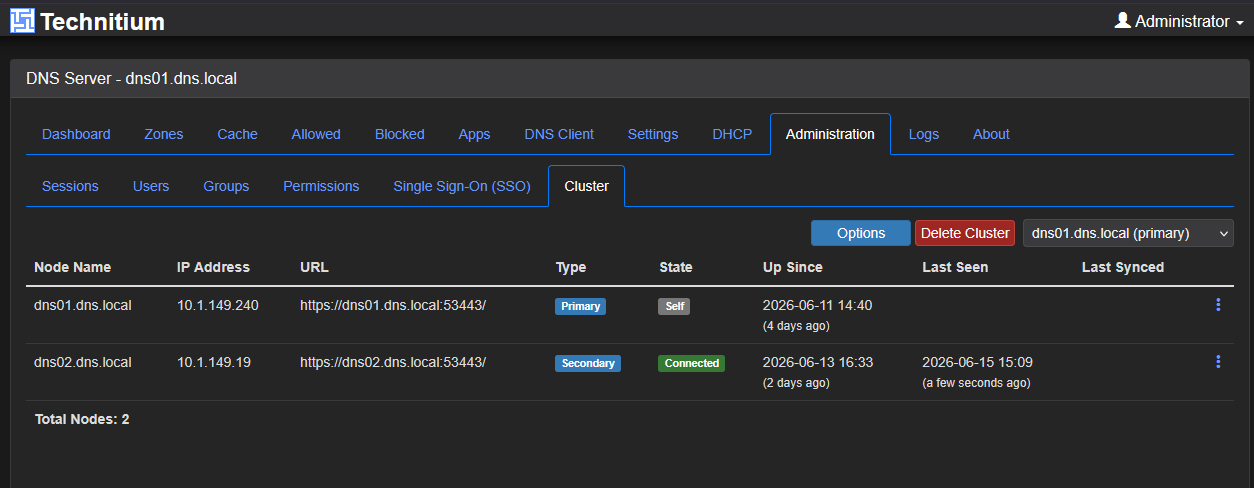
Task: Open the Administrator account dropdown
Action: (1179, 21)
